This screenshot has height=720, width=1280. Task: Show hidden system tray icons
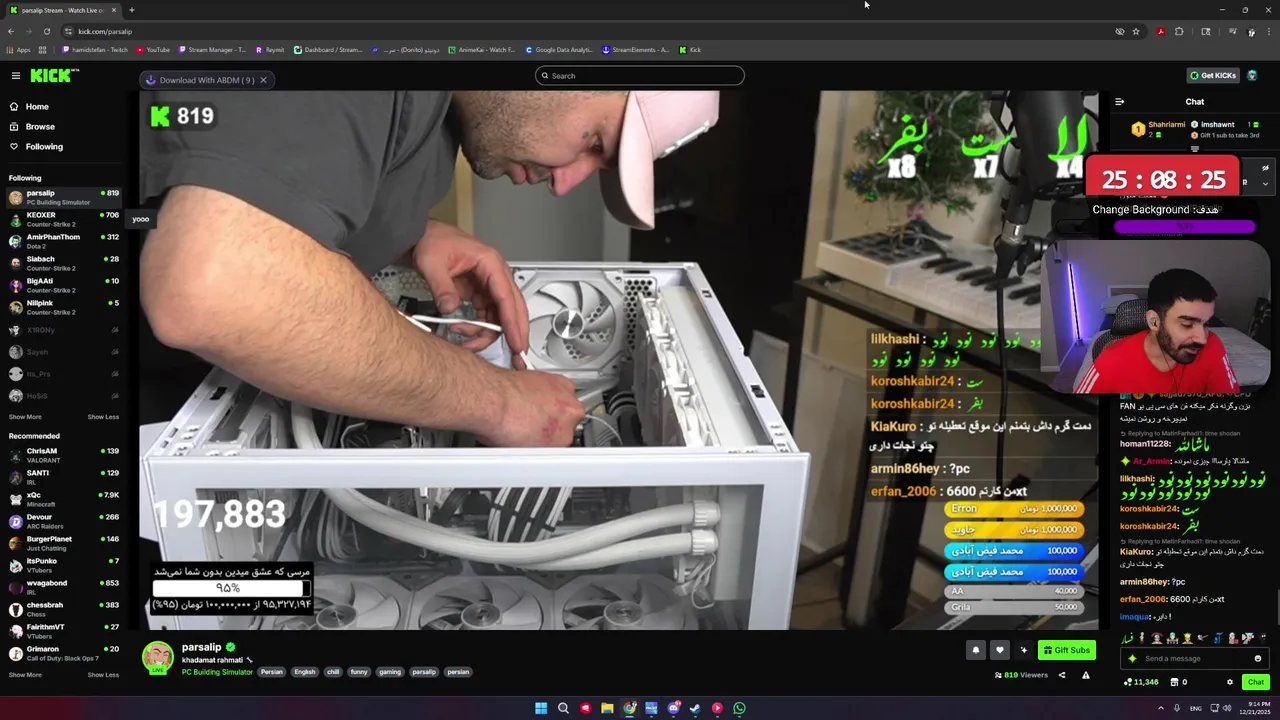click(1161, 708)
